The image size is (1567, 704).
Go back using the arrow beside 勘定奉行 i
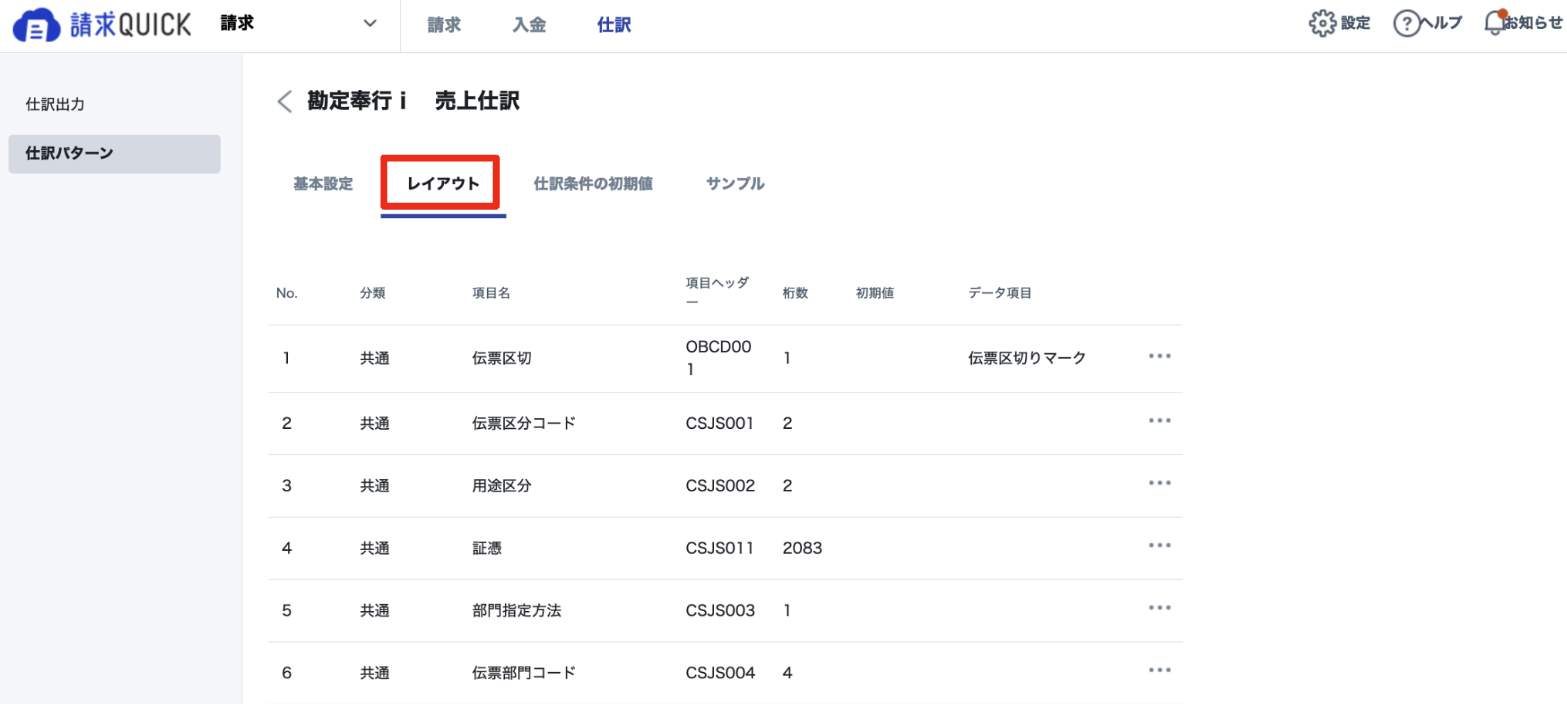click(284, 101)
